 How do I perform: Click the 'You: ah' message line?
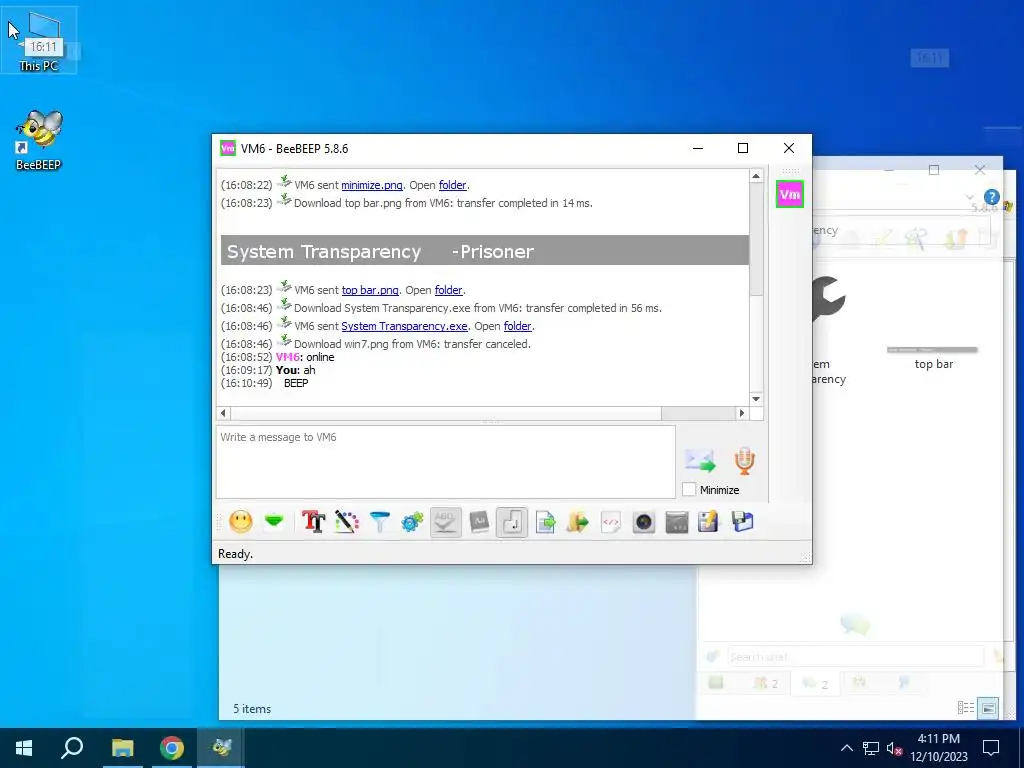pos(295,370)
